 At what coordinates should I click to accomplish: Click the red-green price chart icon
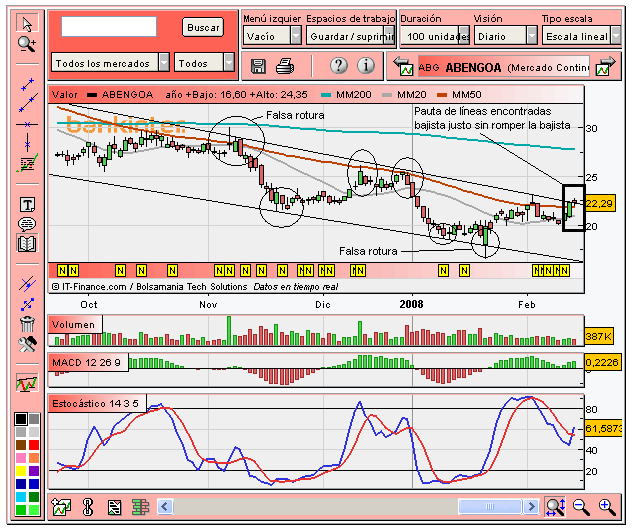coord(27,383)
